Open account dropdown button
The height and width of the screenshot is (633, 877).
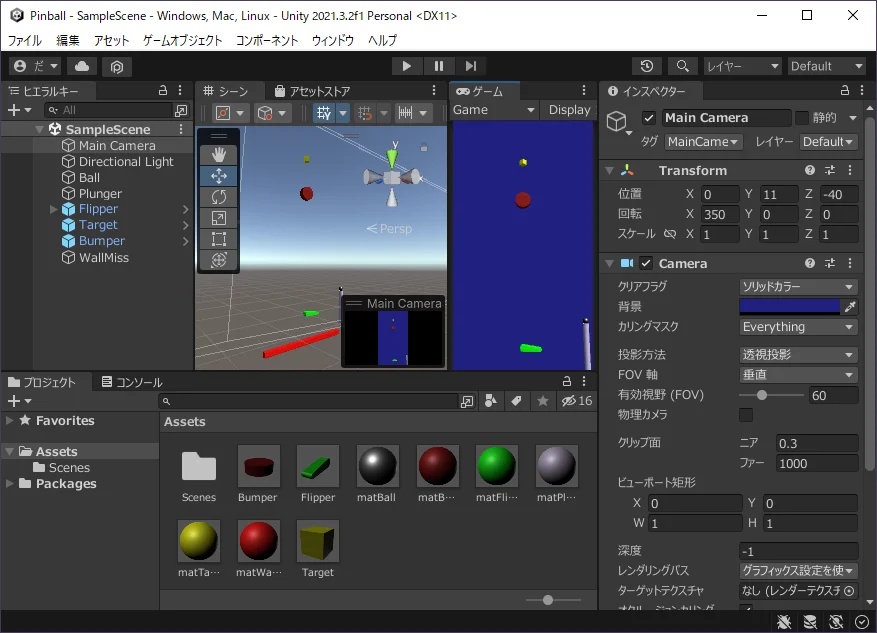point(35,67)
